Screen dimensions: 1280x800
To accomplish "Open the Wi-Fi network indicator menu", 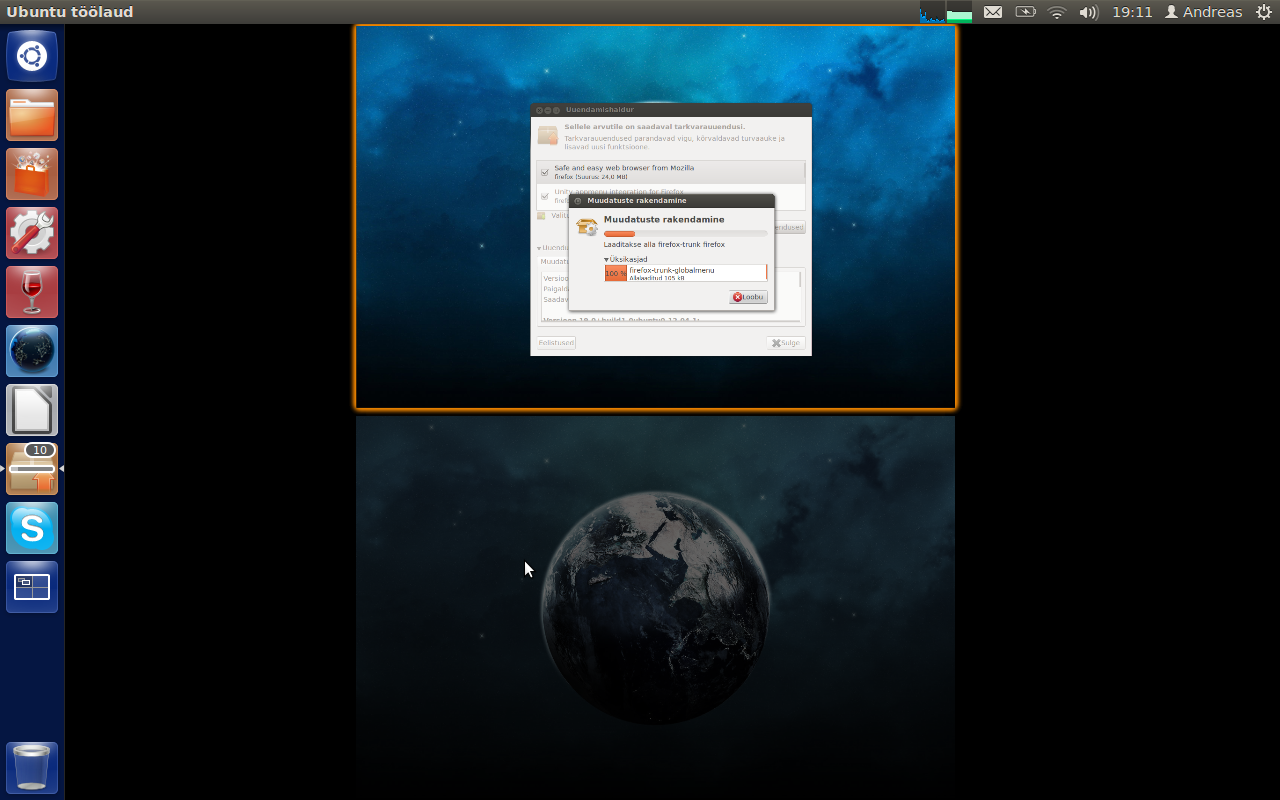I will click(1057, 12).
